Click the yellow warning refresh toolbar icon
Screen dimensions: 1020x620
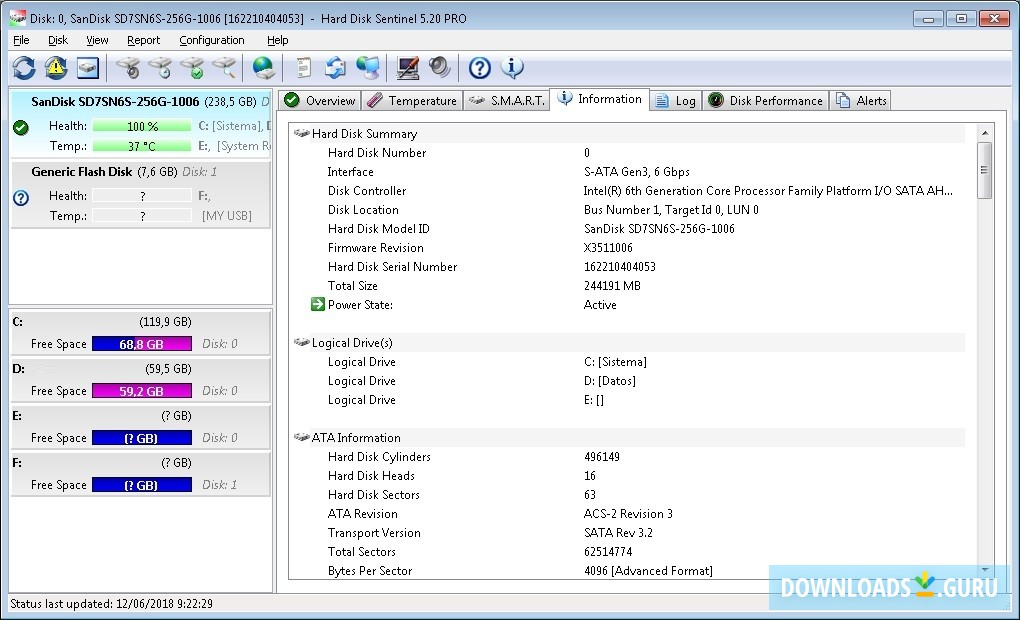(x=56, y=68)
